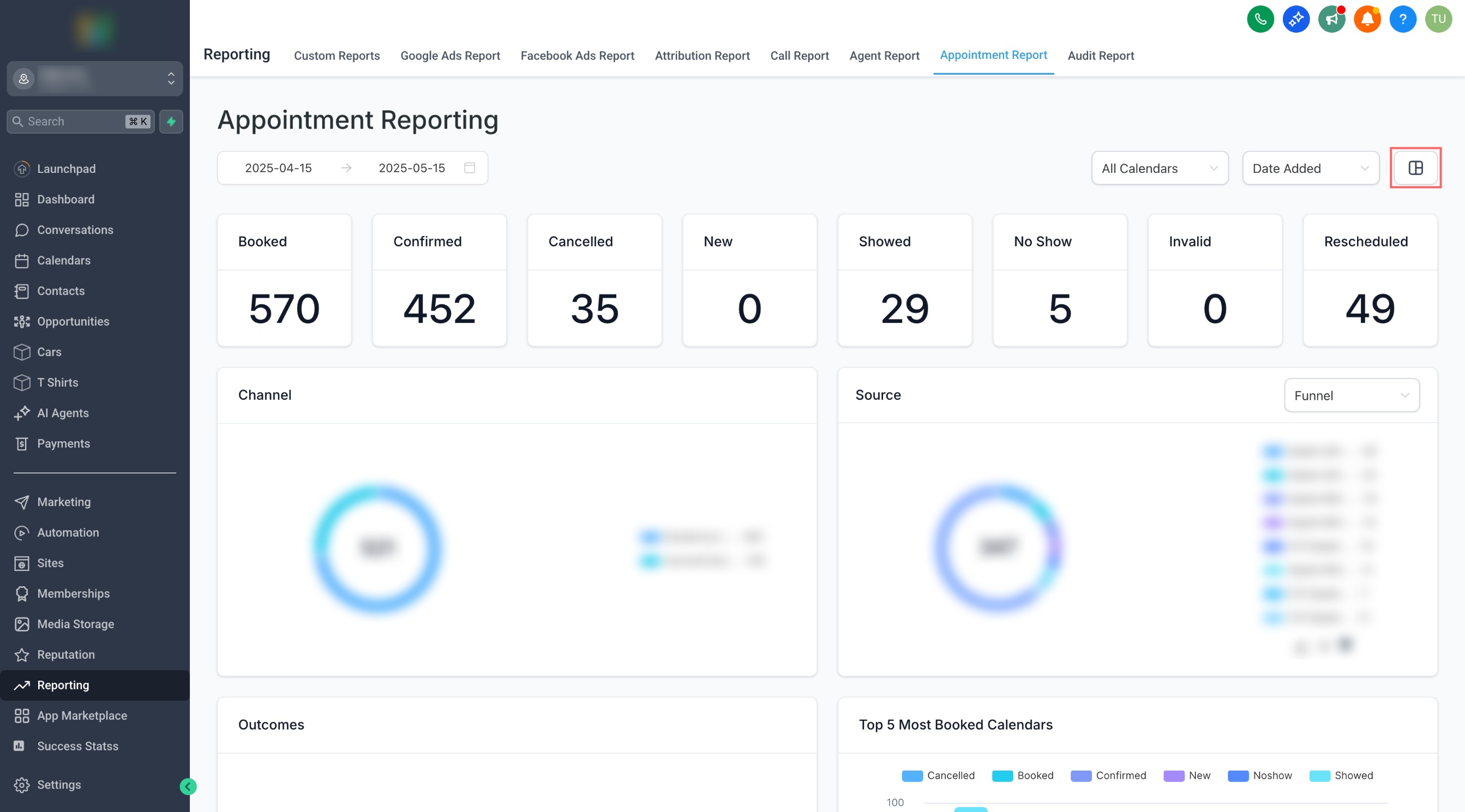Open the orange notifications bell
The height and width of the screenshot is (812, 1465).
click(1367, 19)
